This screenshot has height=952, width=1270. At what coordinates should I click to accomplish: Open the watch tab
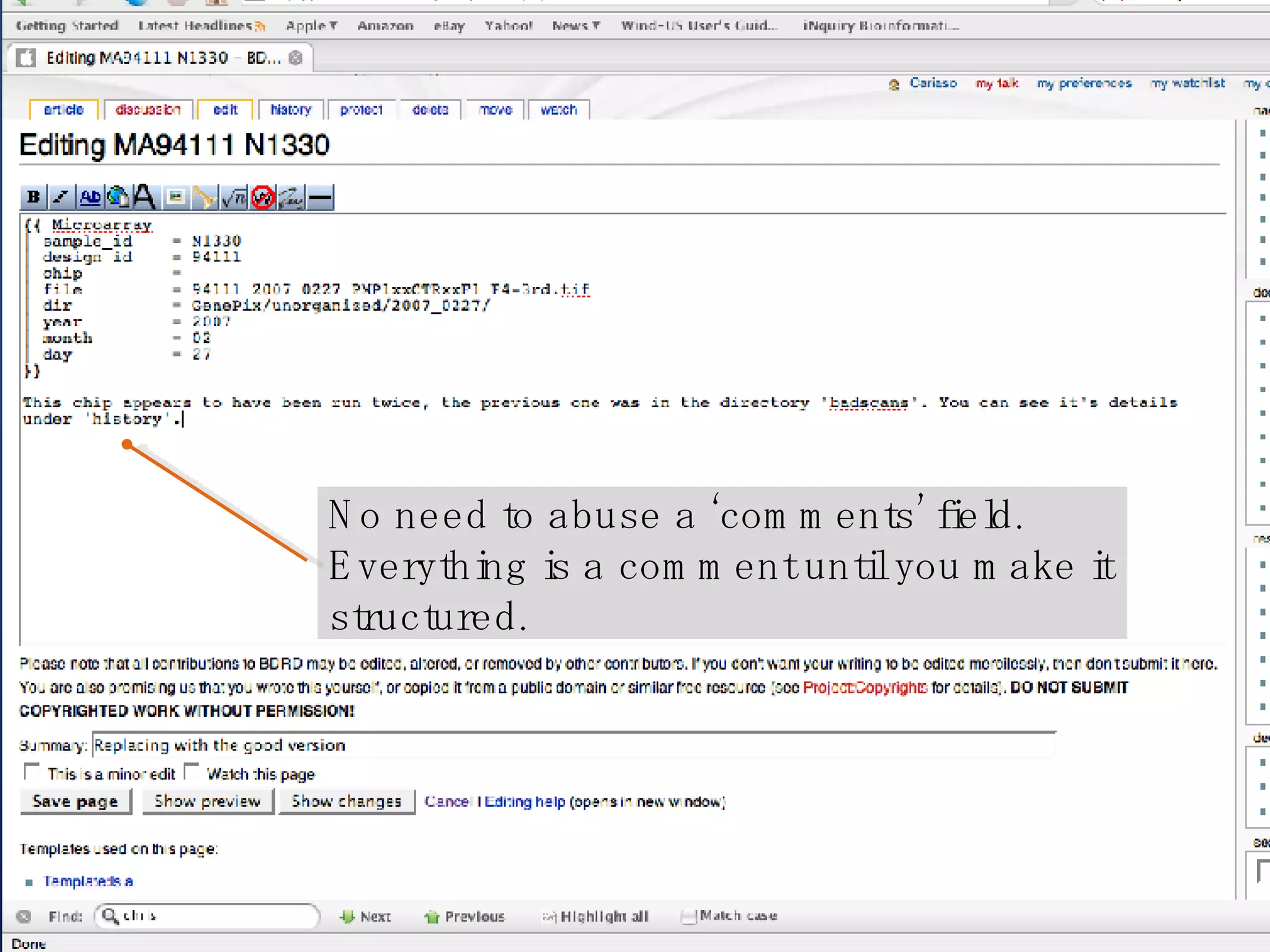click(559, 110)
